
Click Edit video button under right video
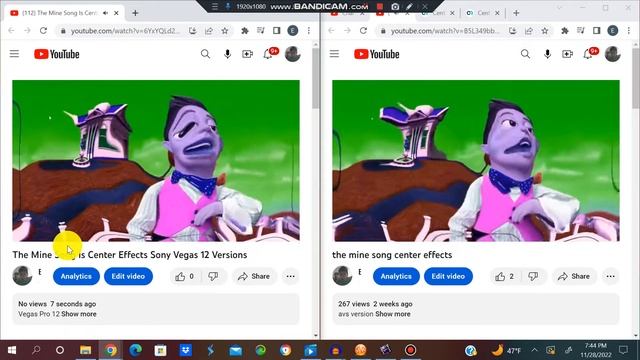coord(448,276)
